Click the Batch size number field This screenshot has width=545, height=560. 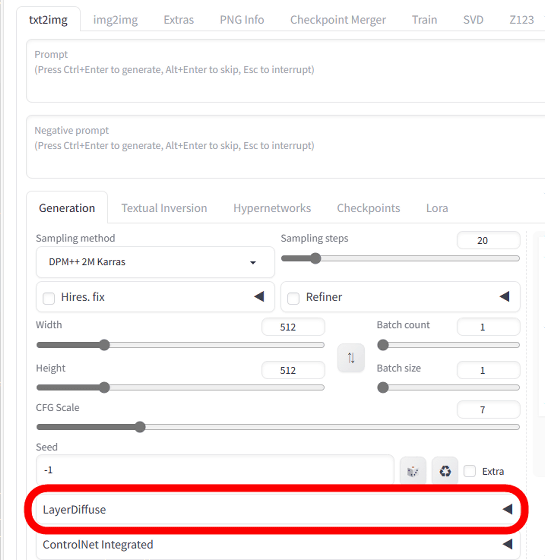[x=489, y=370]
